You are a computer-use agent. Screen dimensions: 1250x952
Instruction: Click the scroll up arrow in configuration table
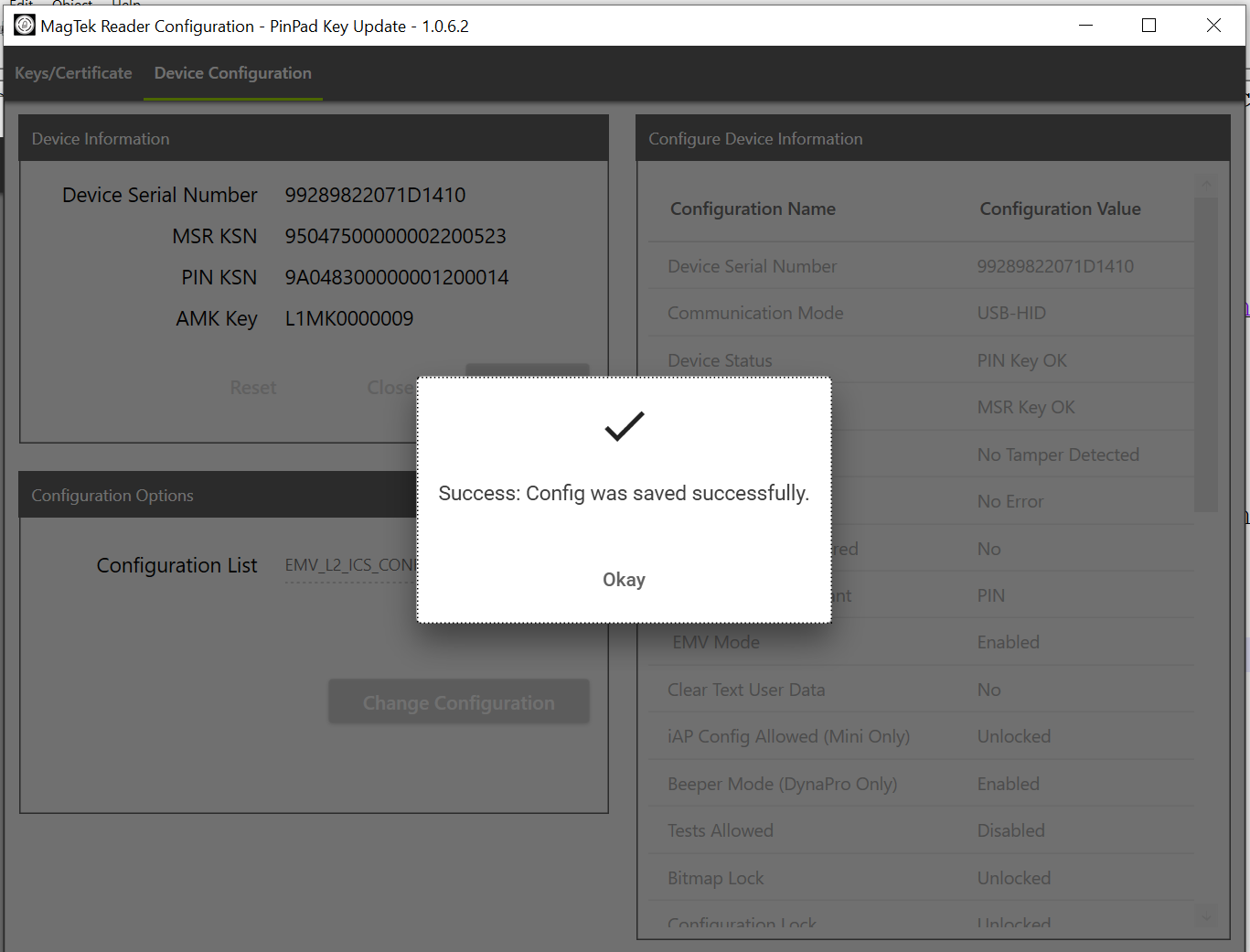click(x=1206, y=186)
